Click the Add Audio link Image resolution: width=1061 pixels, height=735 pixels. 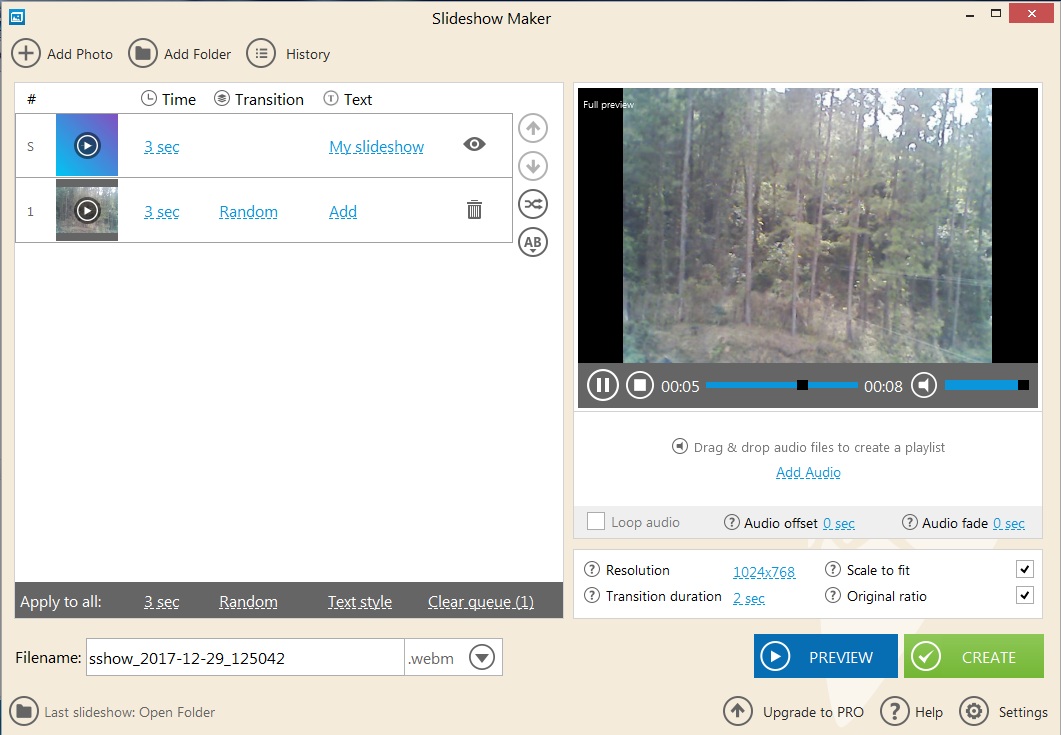[x=808, y=471]
